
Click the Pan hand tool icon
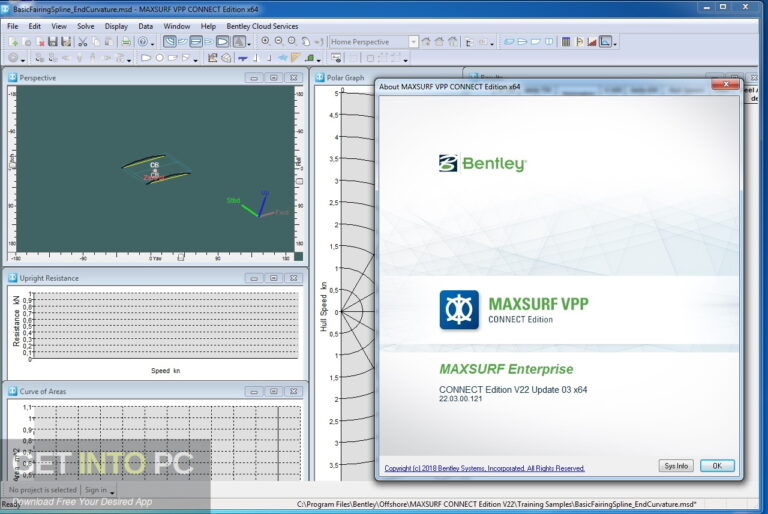pyautogui.click(x=306, y=42)
